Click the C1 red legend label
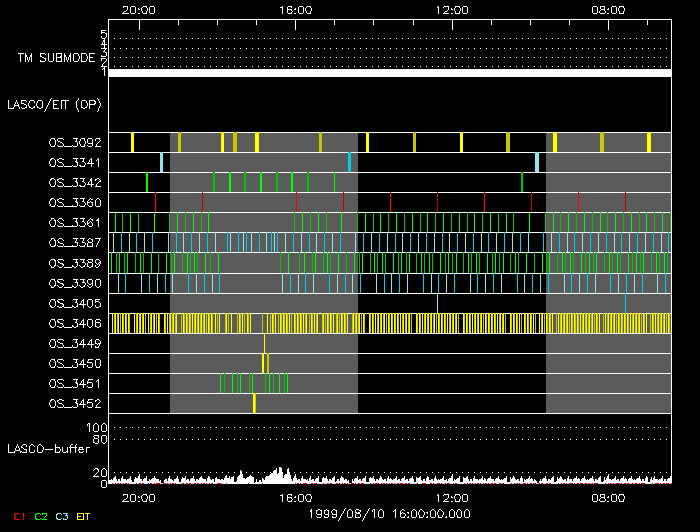This screenshot has height=532, width=700. 15,516
